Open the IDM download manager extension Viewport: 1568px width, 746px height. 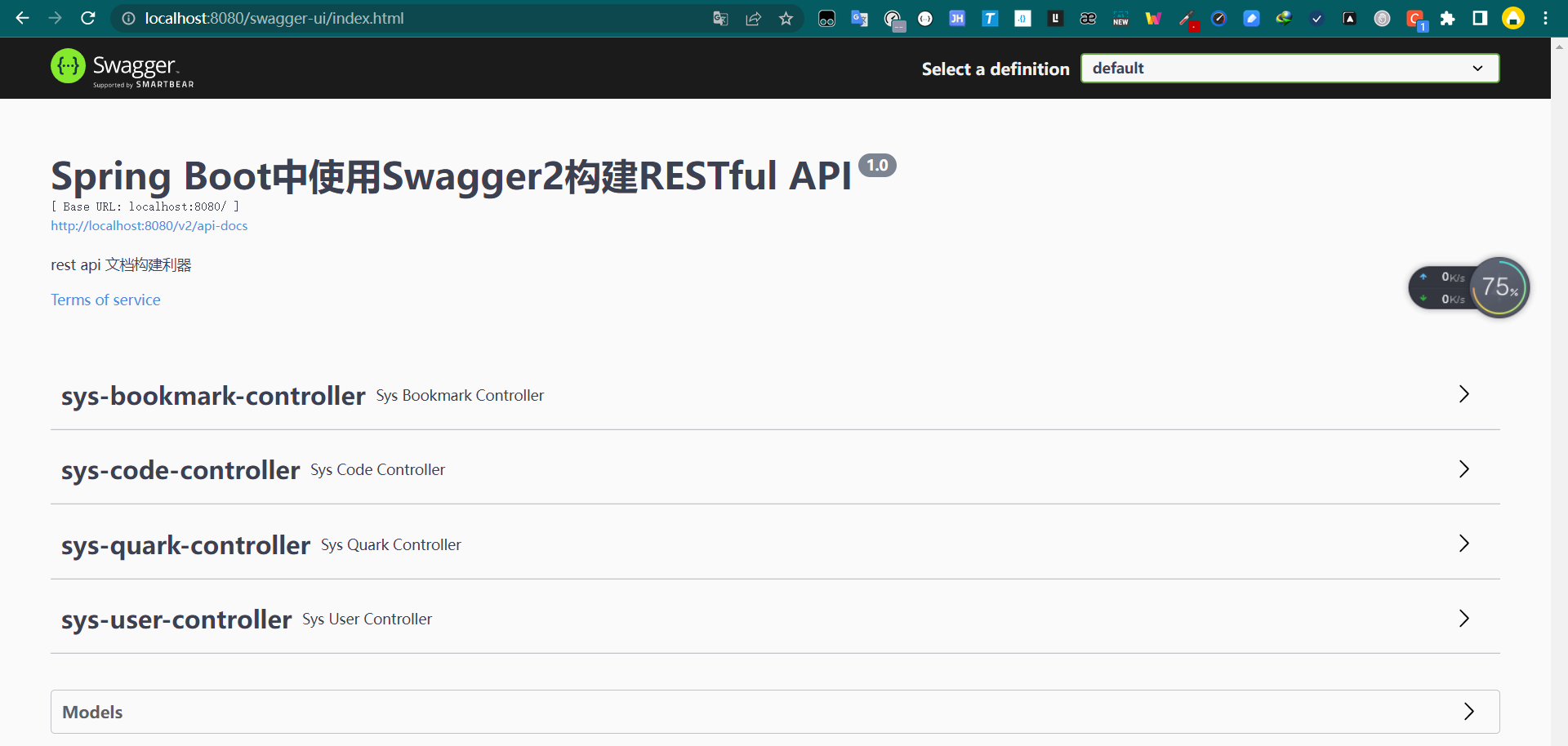coord(1284,18)
